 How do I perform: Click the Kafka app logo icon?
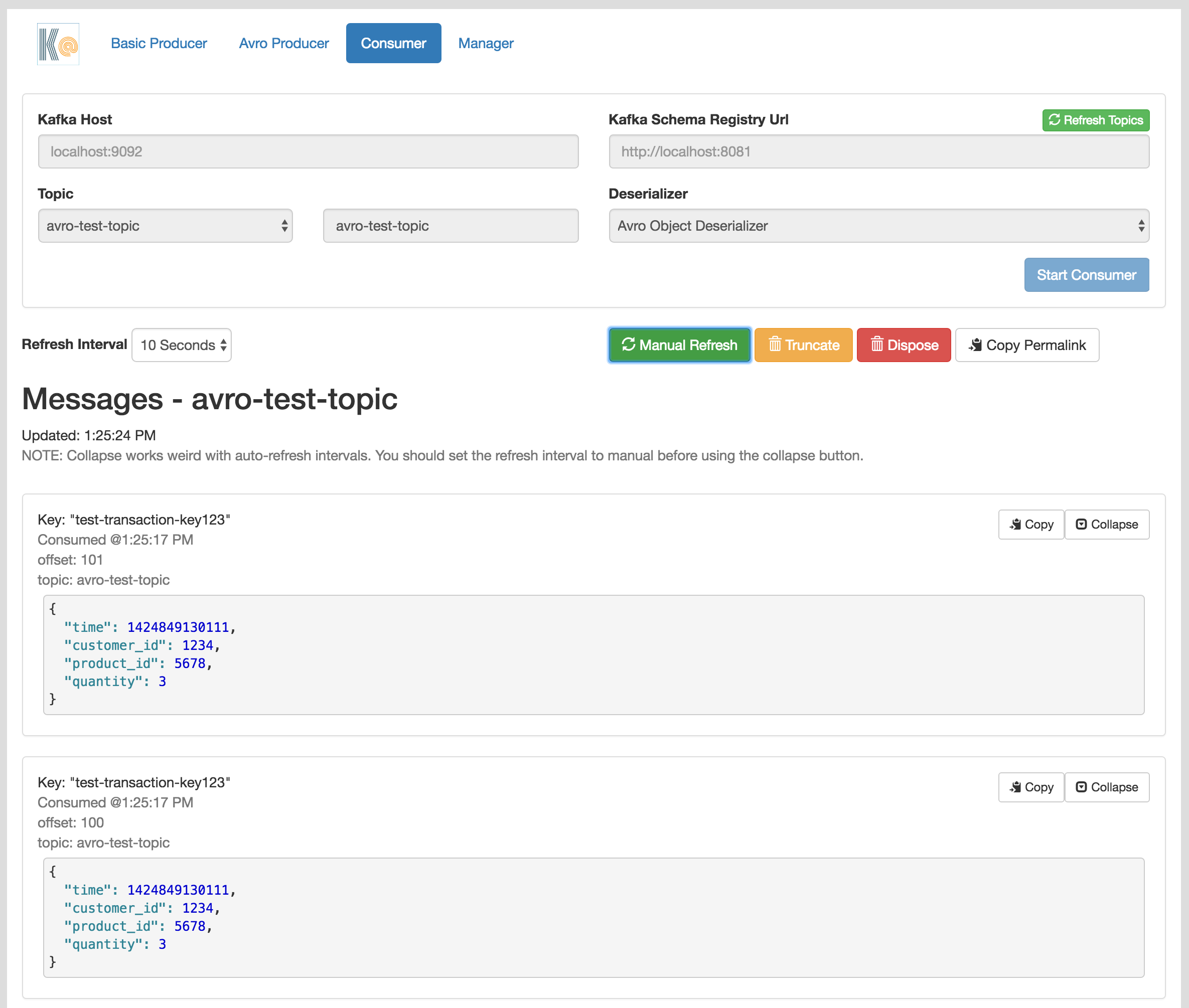point(58,44)
